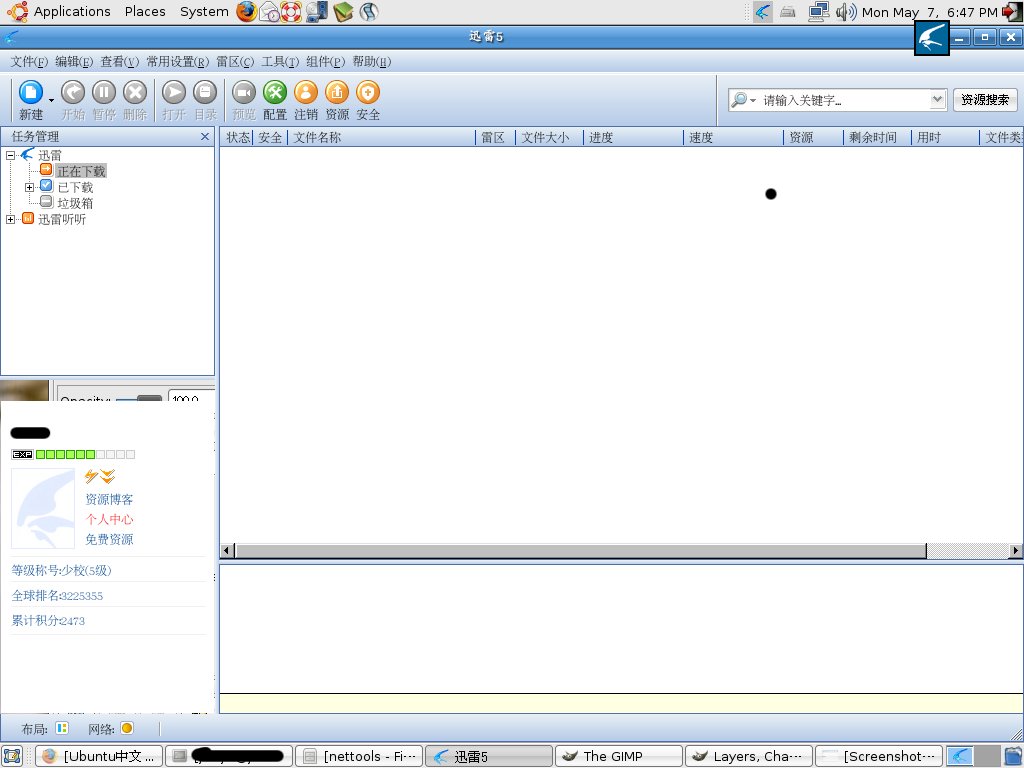The height and width of the screenshot is (768, 1024).
Task: Select 正在下载 in the task tree
Action: [81, 171]
